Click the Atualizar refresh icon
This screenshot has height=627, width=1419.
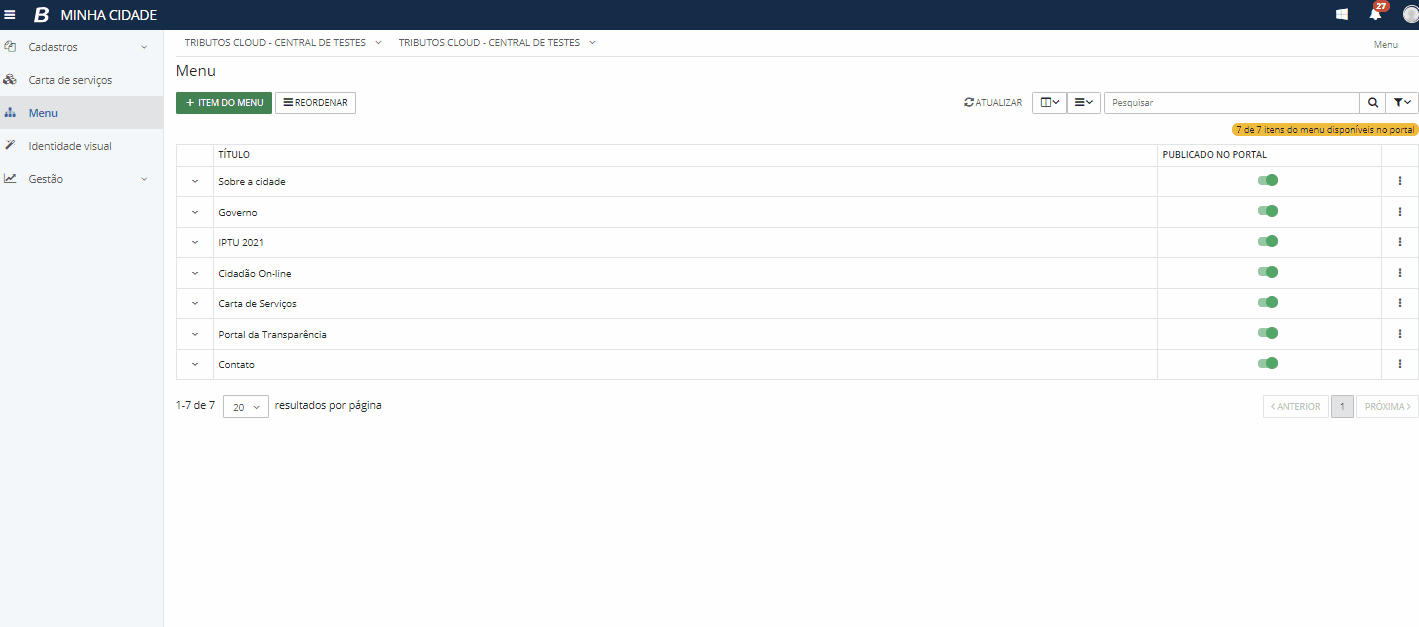[969, 103]
